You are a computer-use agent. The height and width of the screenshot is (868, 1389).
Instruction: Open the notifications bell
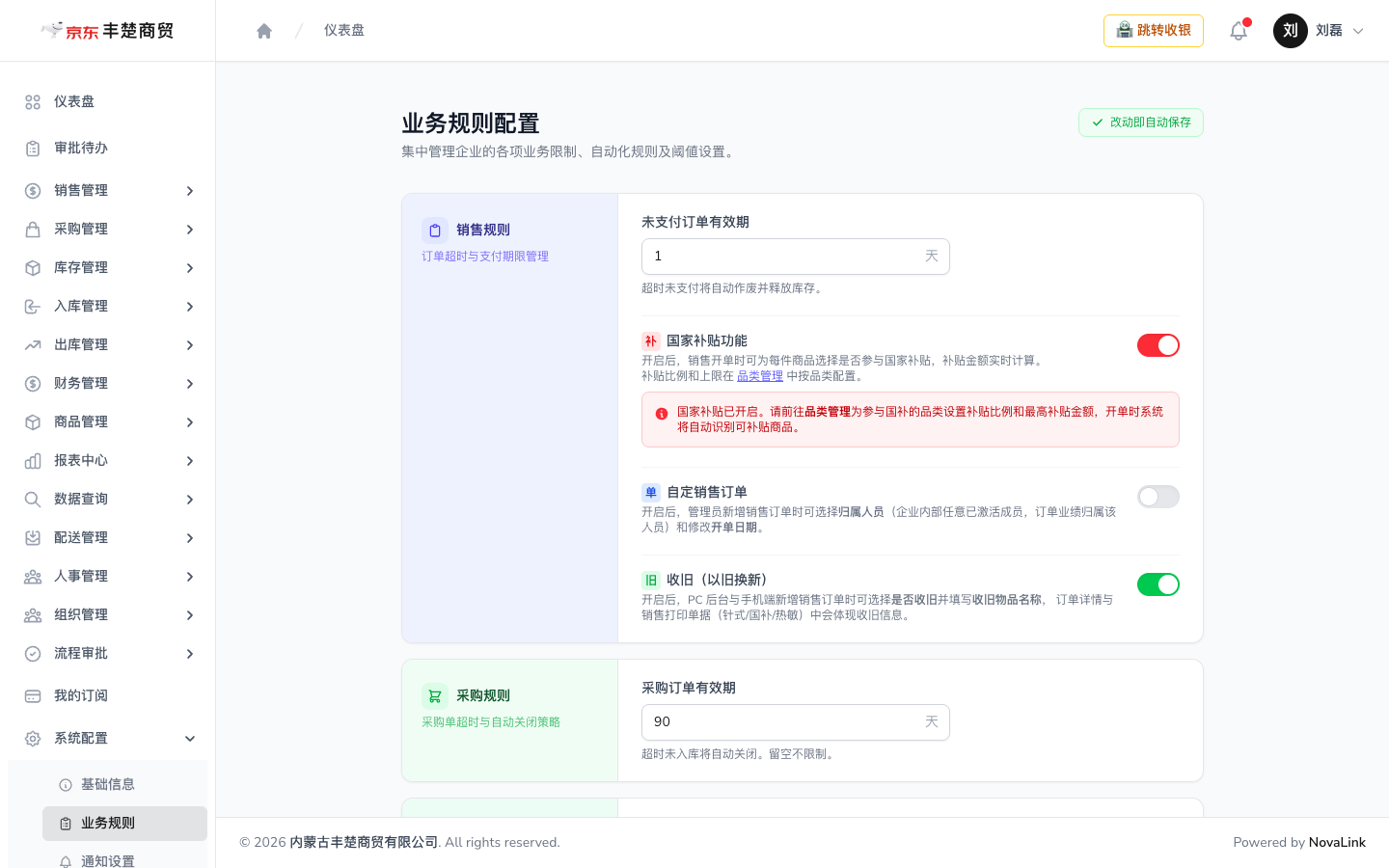tap(1239, 31)
